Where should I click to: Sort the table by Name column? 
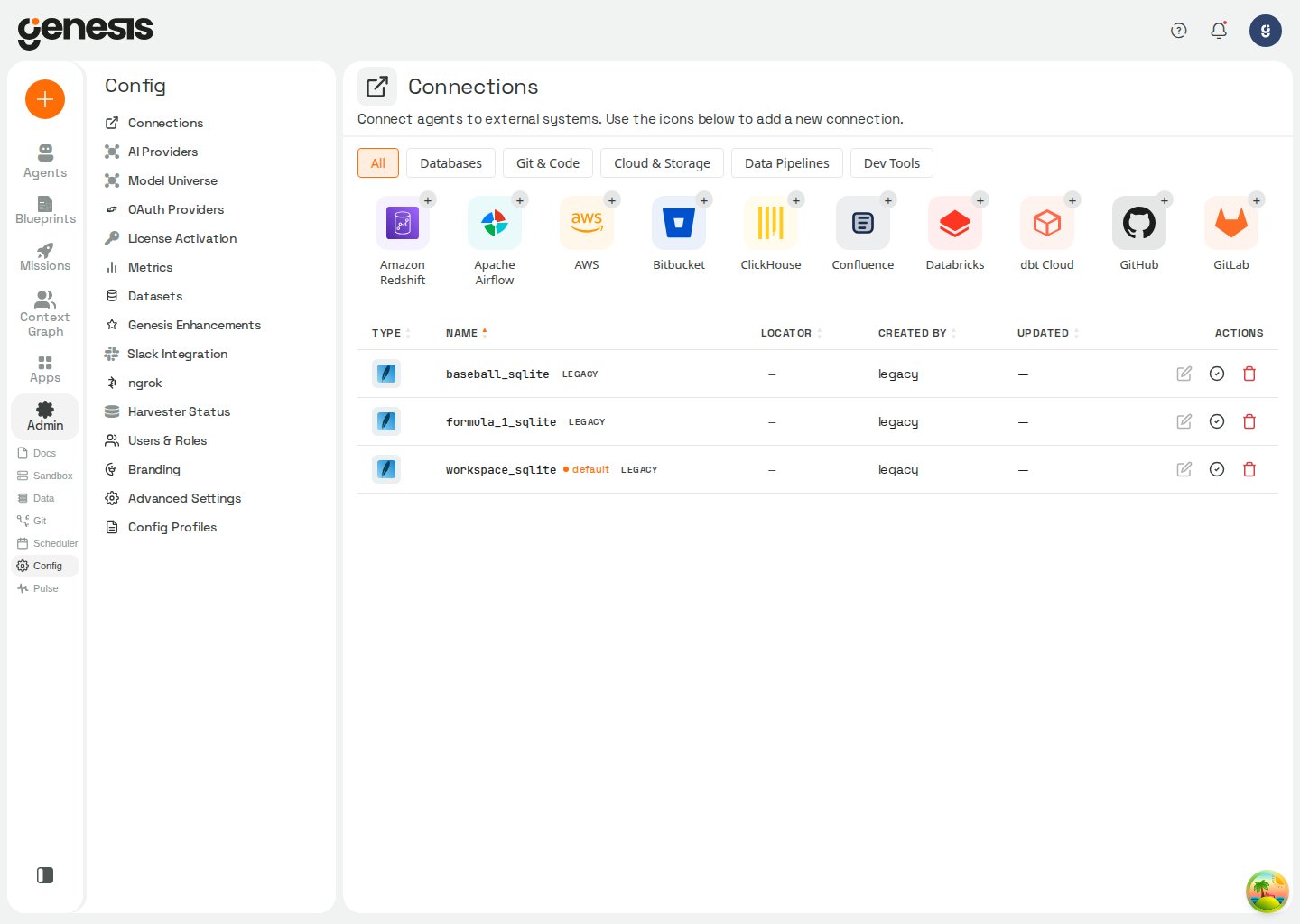[x=466, y=333]
